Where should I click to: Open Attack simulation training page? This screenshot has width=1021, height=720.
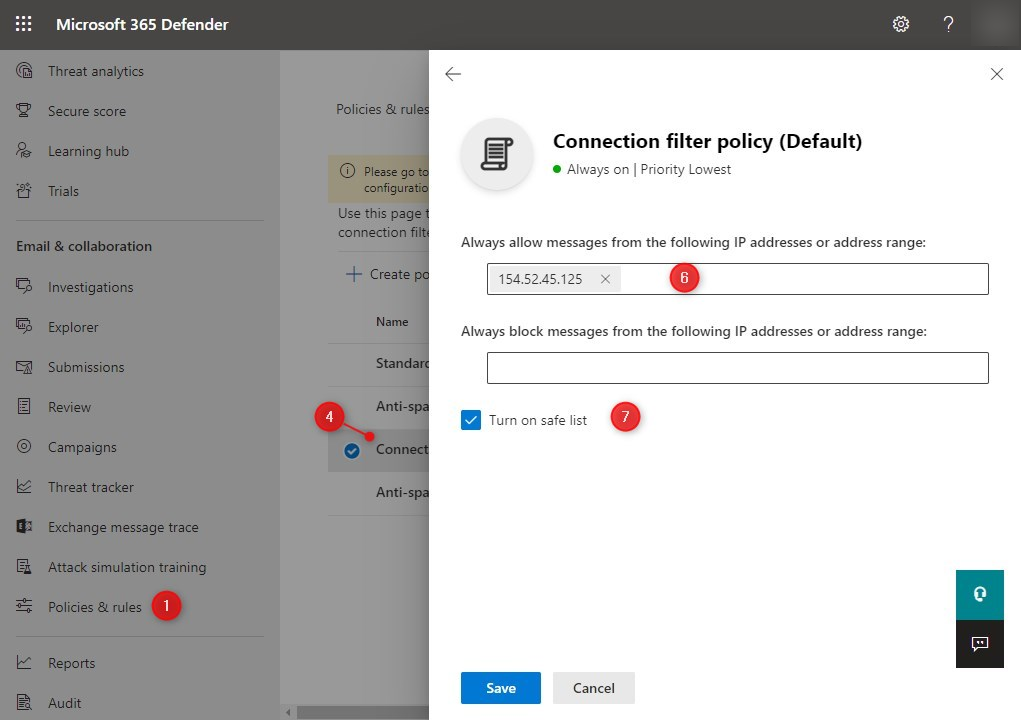point(126,567)
